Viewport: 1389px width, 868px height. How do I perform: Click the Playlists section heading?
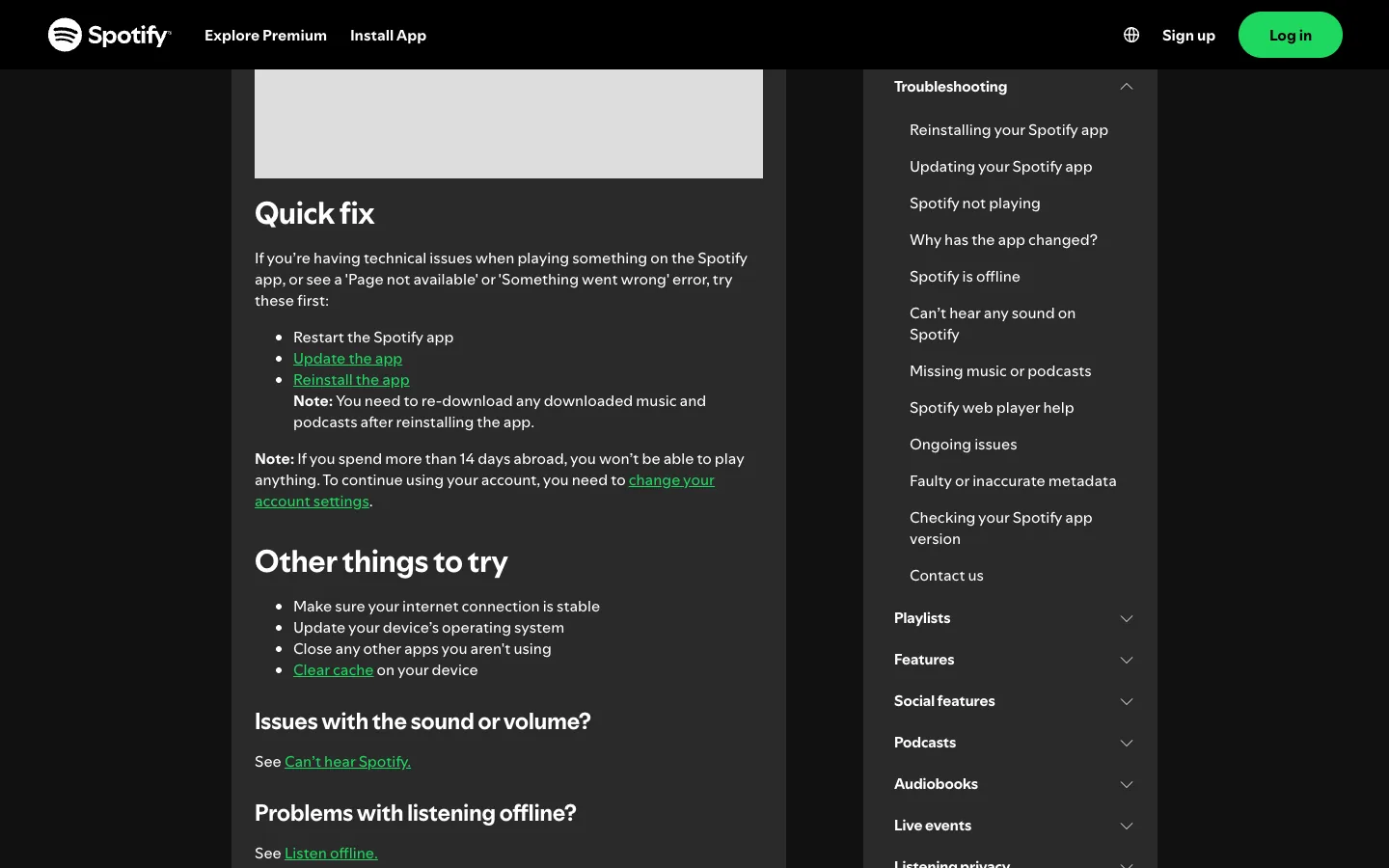click(922, 618)
